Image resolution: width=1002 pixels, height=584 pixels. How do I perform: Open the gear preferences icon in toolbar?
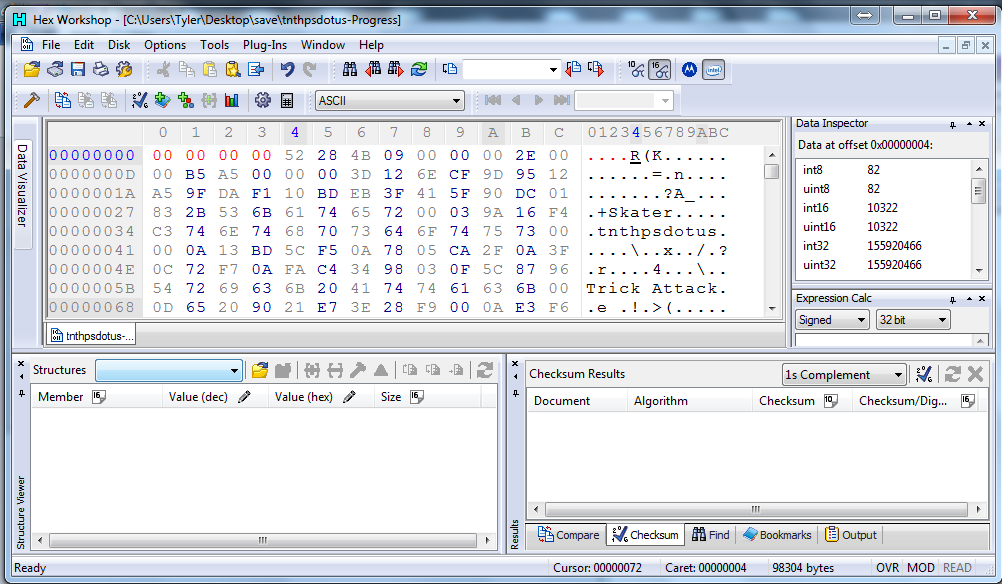coord(263,100)
